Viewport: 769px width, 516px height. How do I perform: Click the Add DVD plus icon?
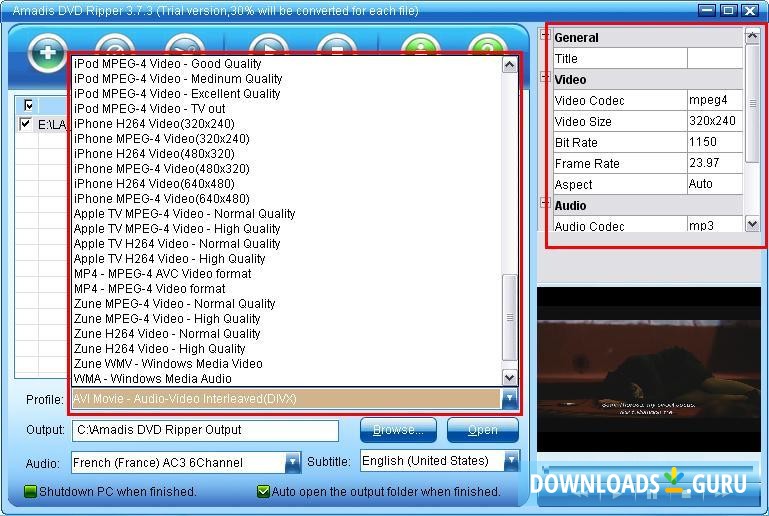[x=48, y=53]
